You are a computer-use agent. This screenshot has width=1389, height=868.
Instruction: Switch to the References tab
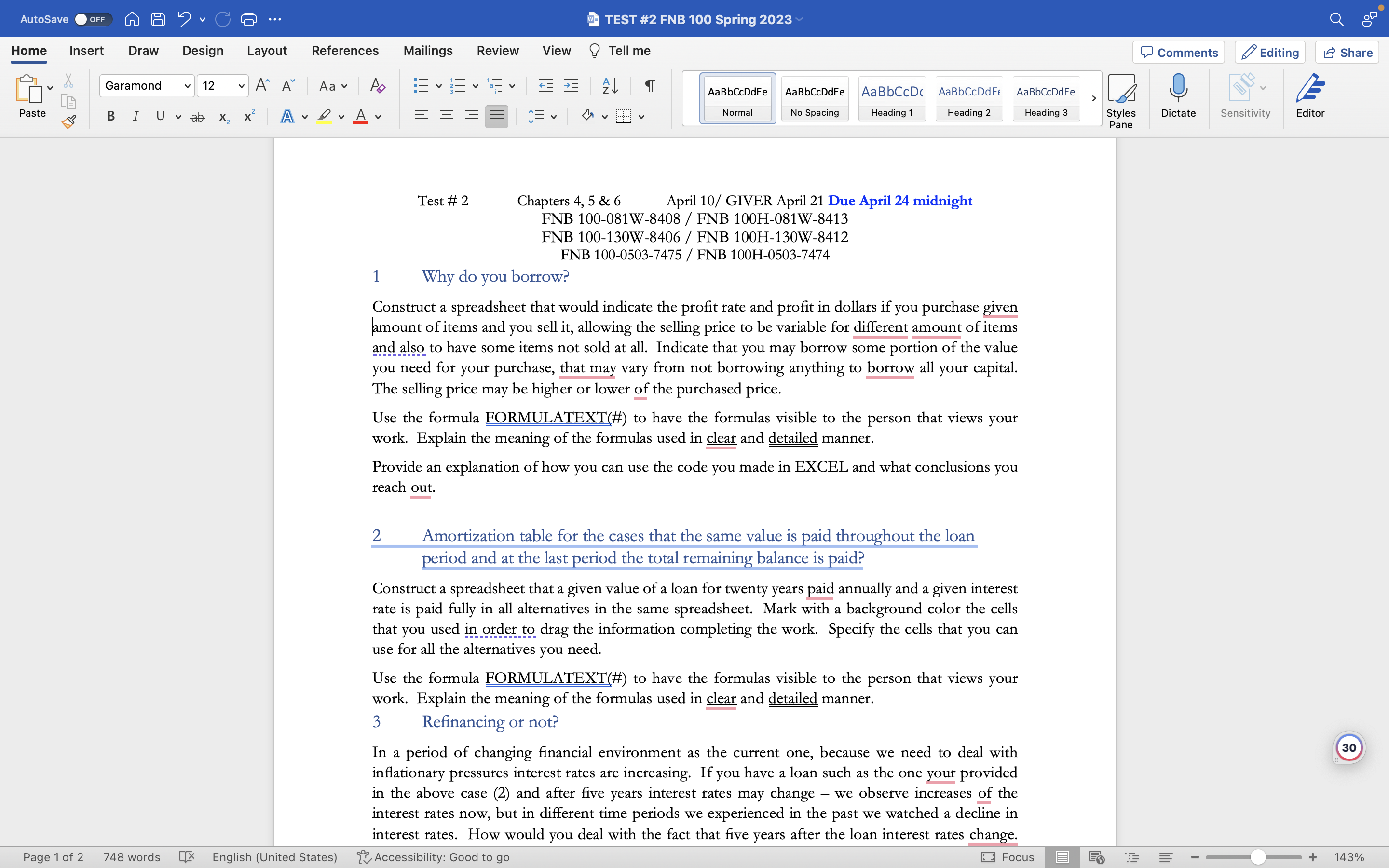344,51
